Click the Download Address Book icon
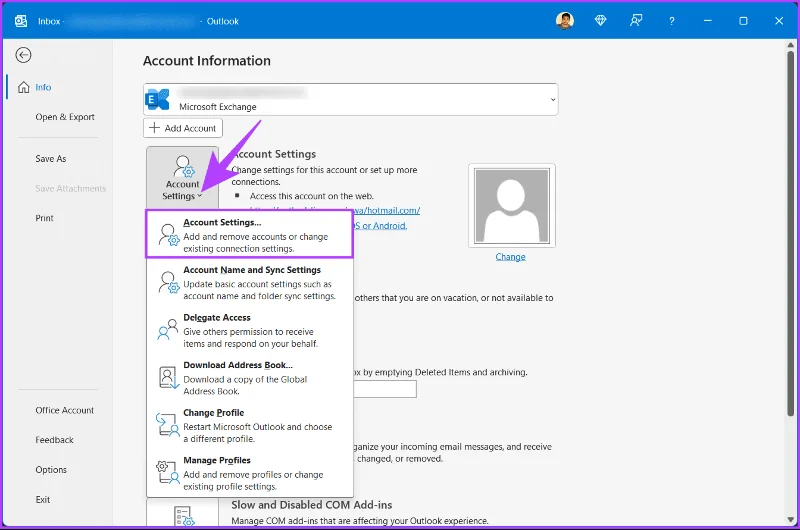The image size is (800, 530). (168, 378)
